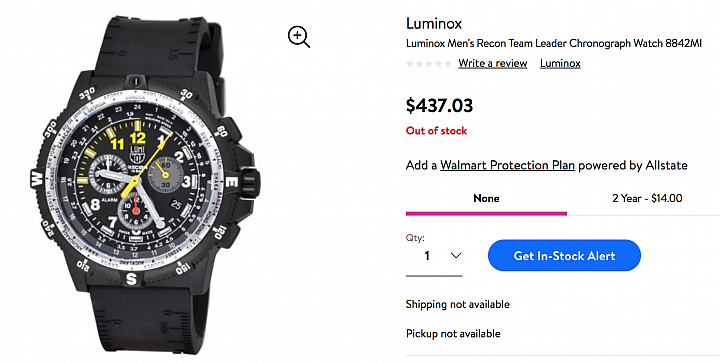Image resolution: width=720 pixels, height=362 pixels.
Task: Click the quantity value 1
Action: pyautogui.click(x=427, y=256)
